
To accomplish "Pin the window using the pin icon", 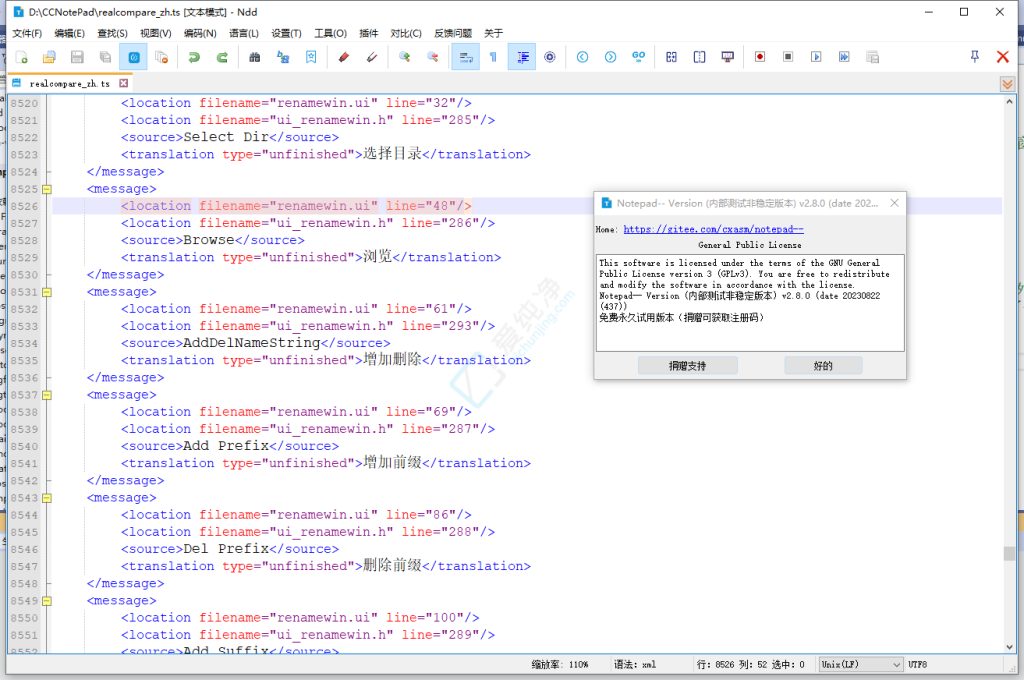I will pos(974,57).
